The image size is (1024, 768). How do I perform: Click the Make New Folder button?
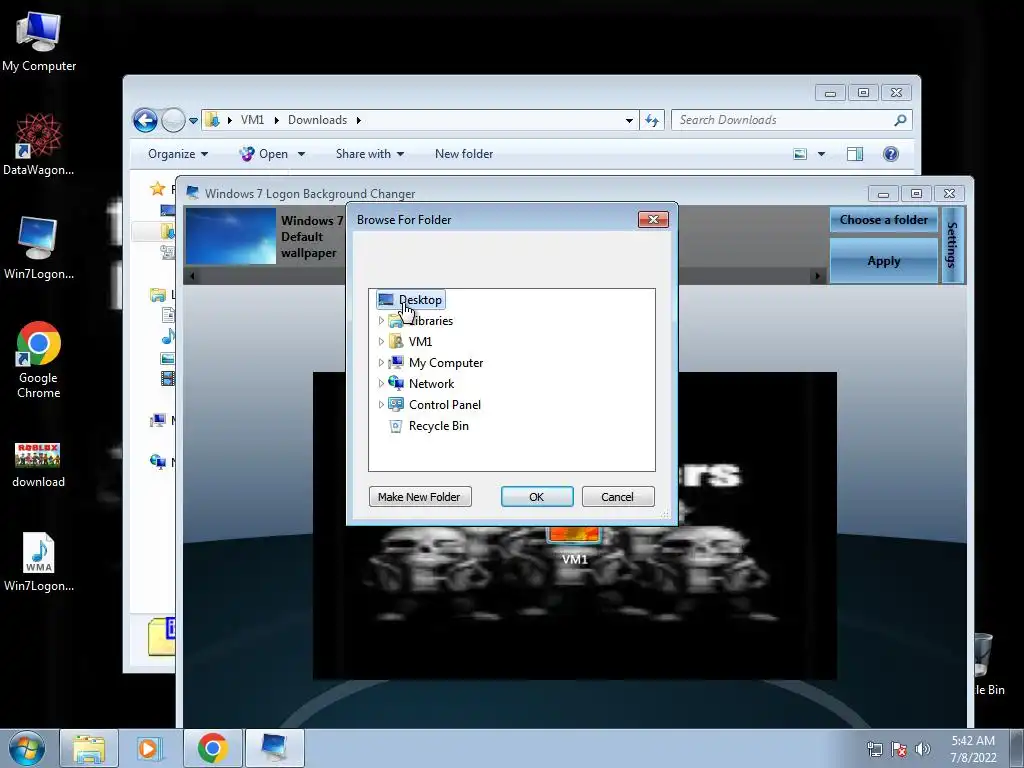click(x=420, y=496)
